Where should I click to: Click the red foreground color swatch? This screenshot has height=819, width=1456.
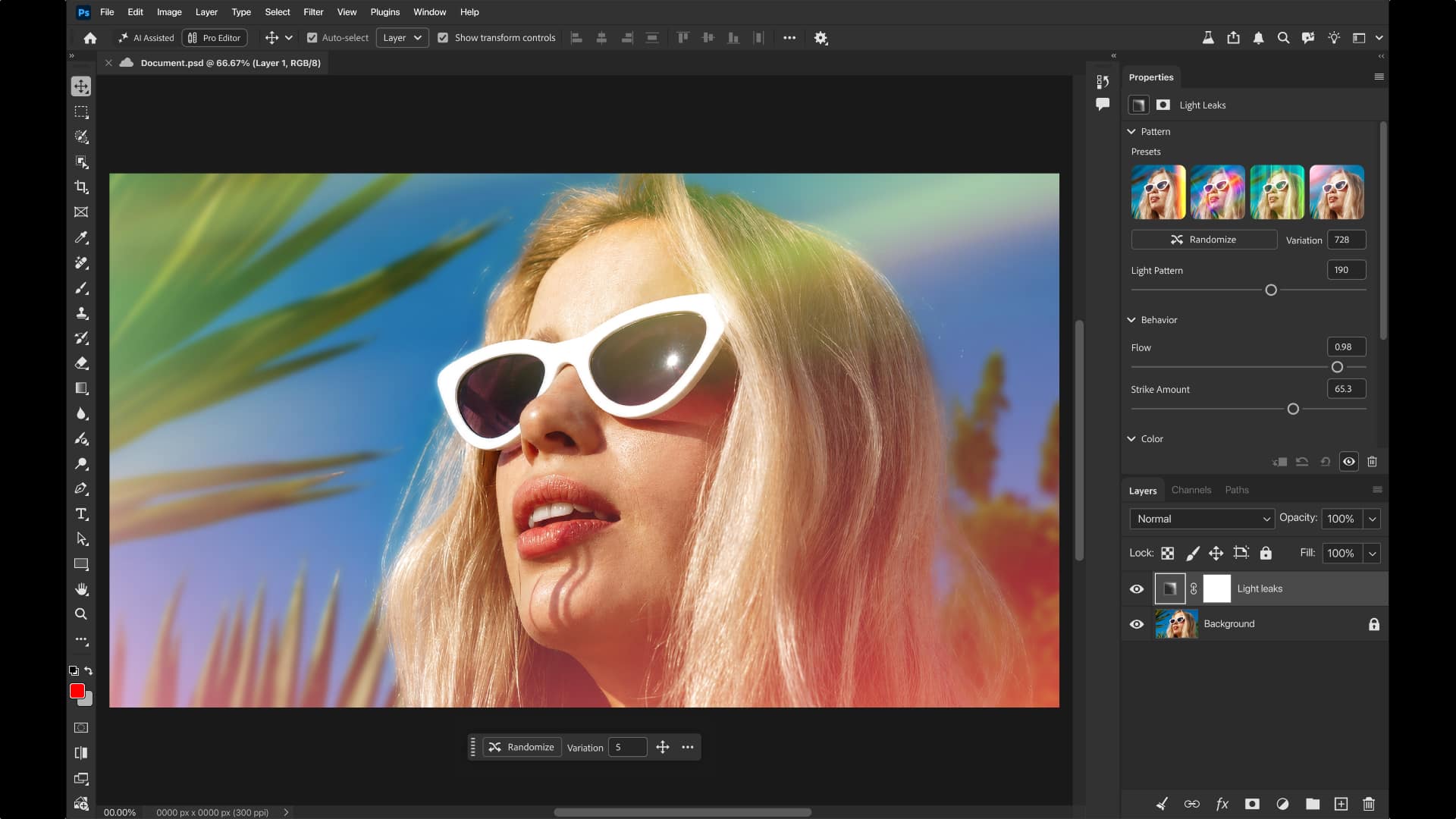click(x=77, y=691)
